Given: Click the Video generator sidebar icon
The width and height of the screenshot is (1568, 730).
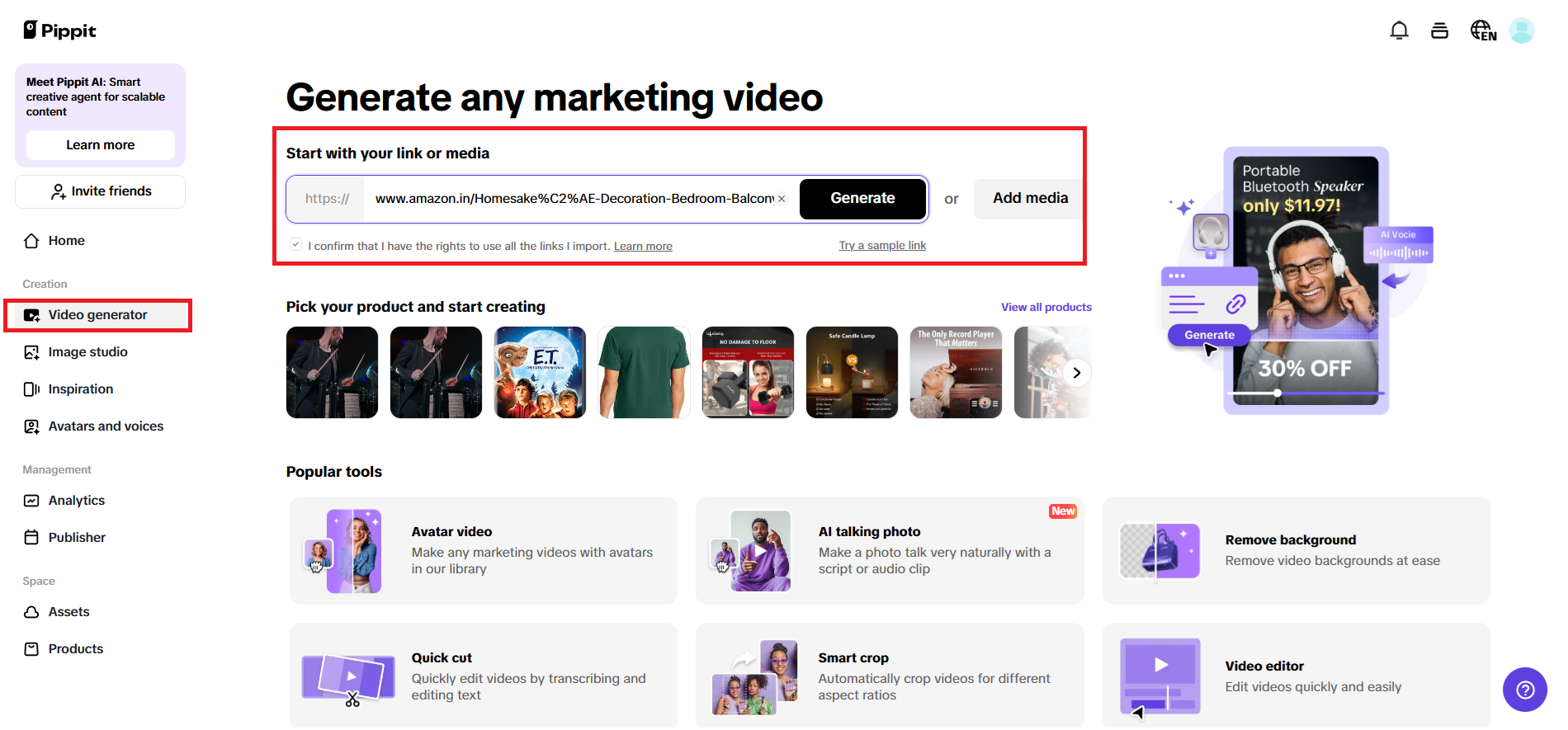Looking at the screenshot, I should point(31,315).
